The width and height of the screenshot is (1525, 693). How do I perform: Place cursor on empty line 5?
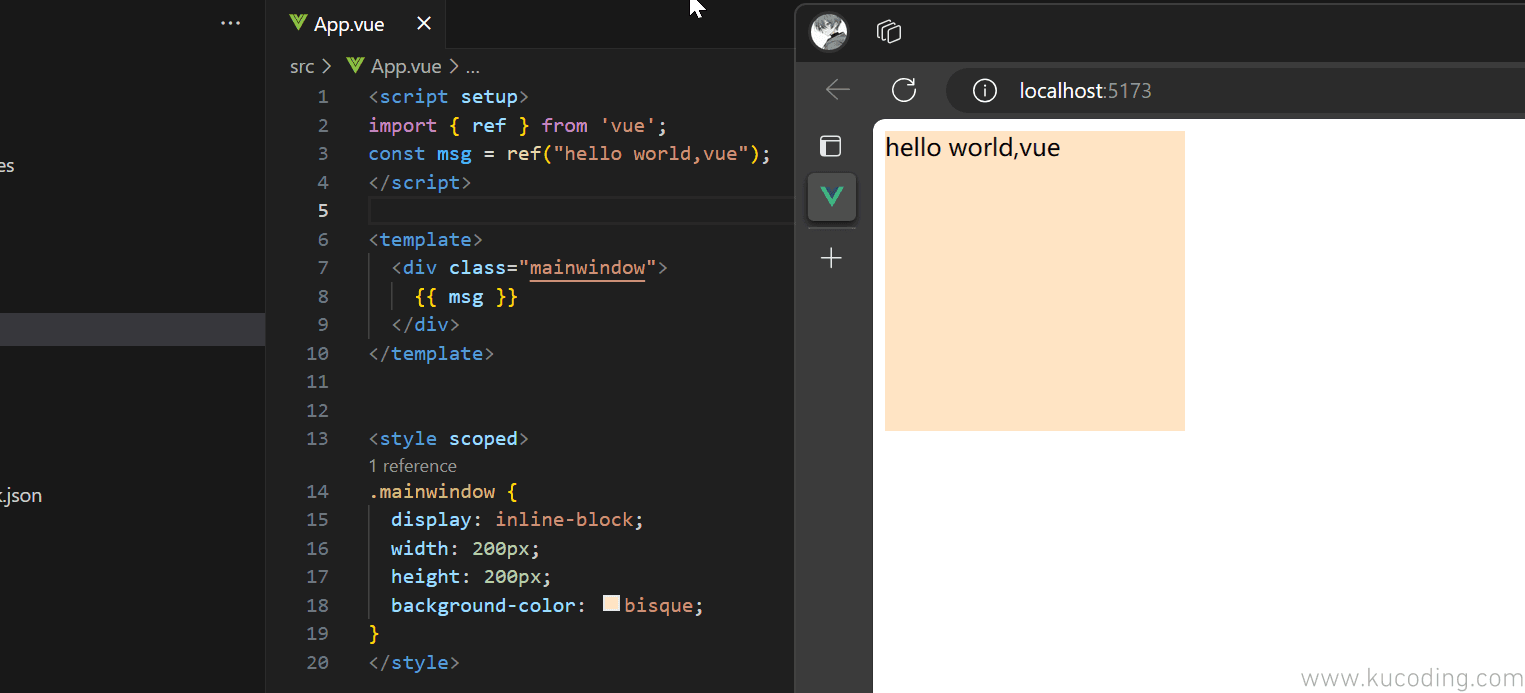[580, 211]
